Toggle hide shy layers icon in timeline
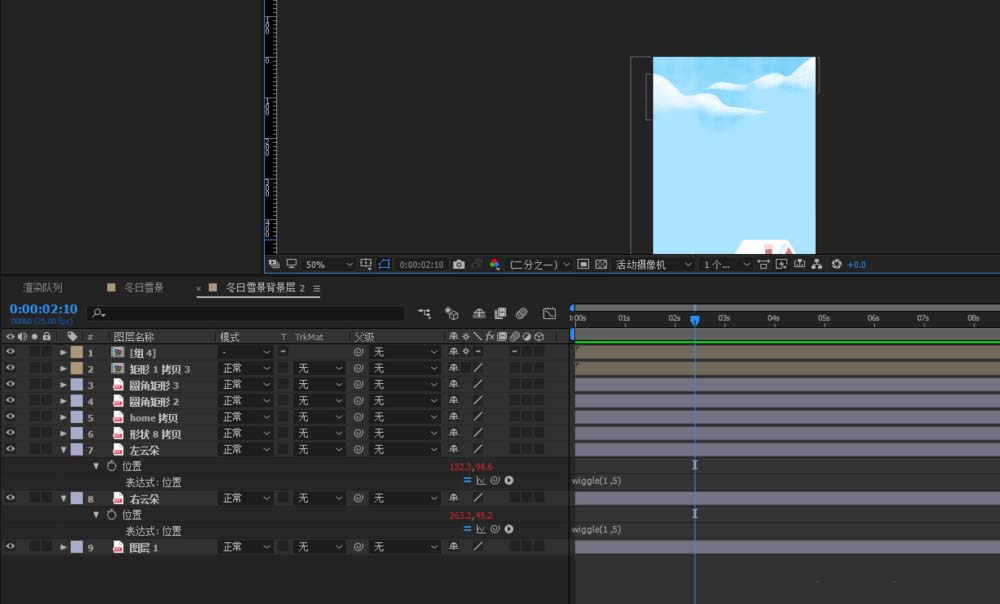 click(479, 313)
